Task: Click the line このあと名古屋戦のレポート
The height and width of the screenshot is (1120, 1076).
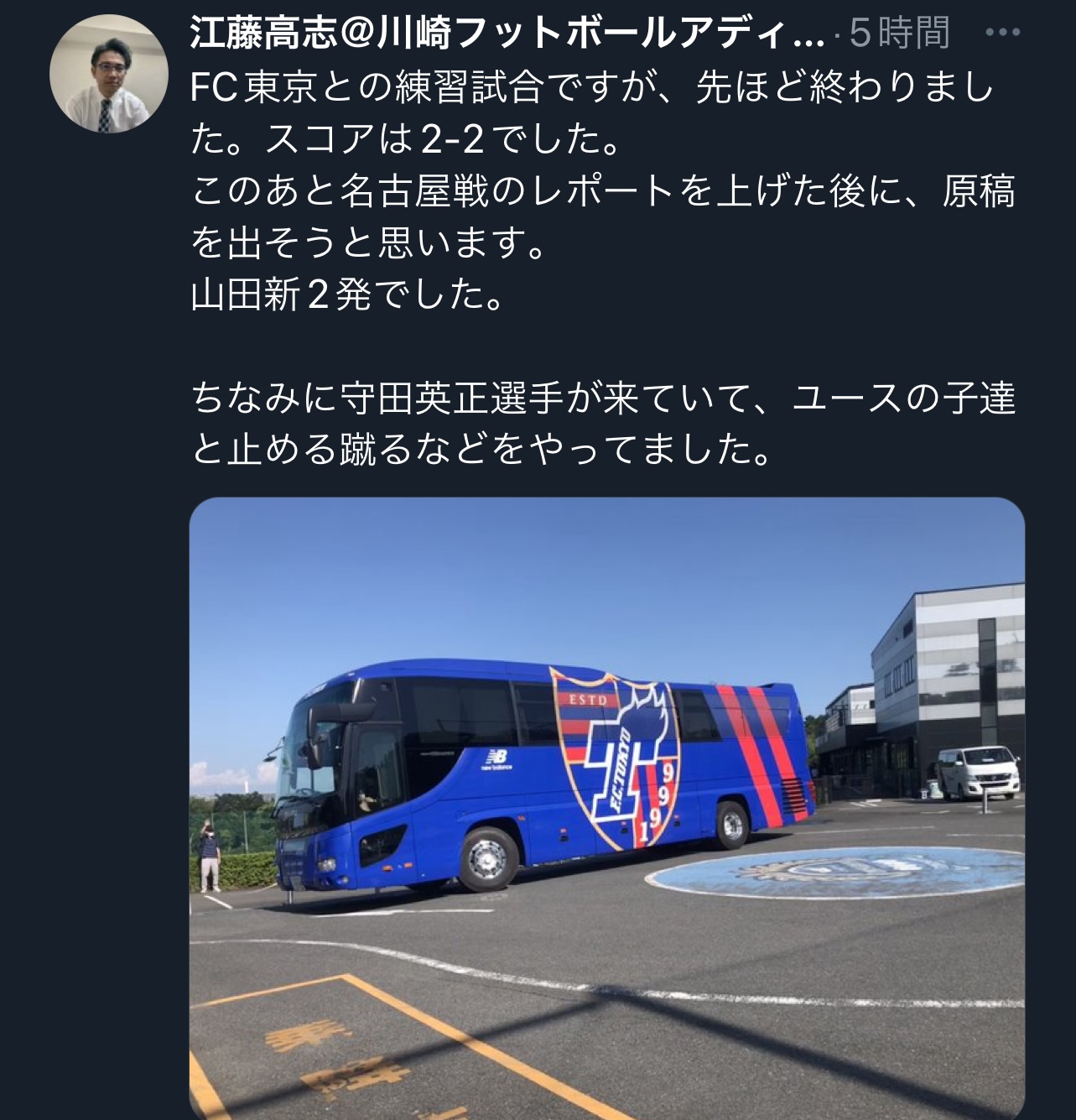Action: coord(603,191)
